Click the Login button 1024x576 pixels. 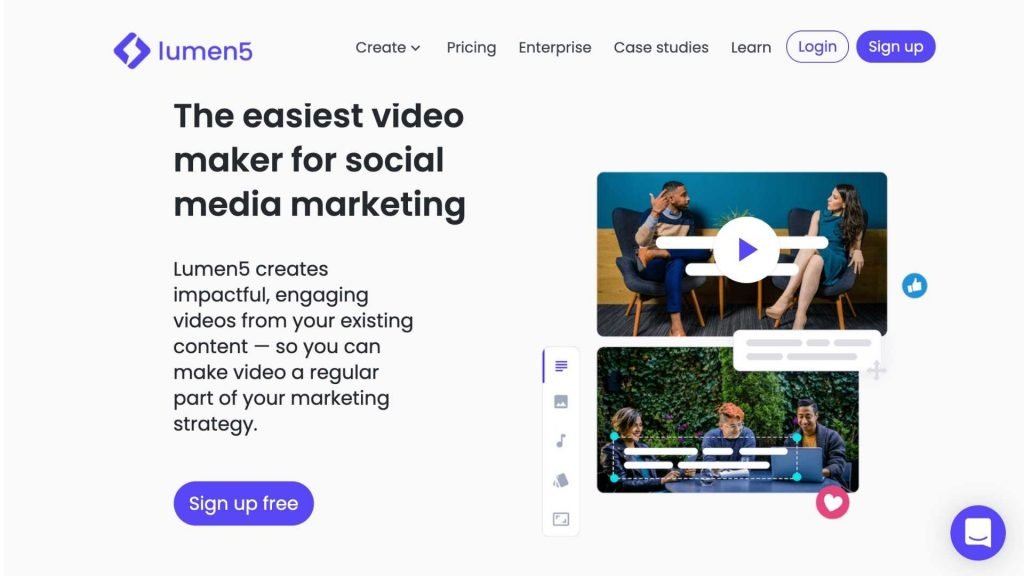coord(817,46)
